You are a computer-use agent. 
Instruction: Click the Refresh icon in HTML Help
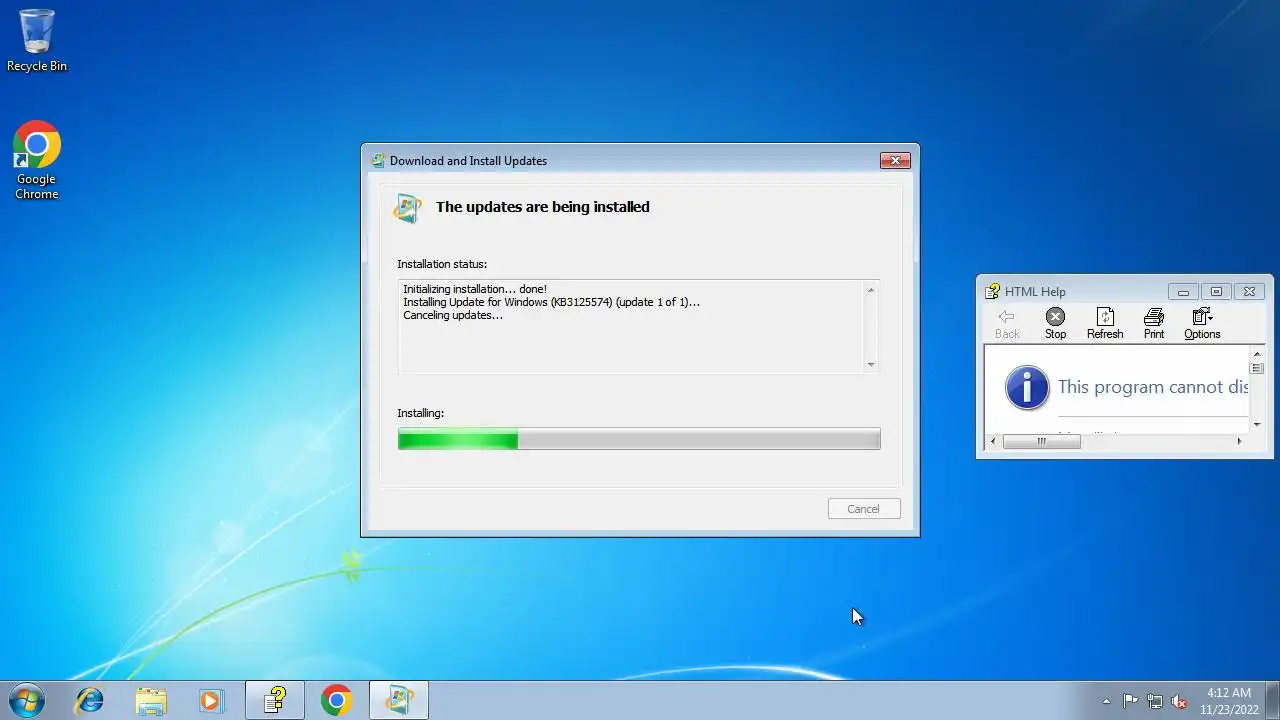coord(1105,323)
